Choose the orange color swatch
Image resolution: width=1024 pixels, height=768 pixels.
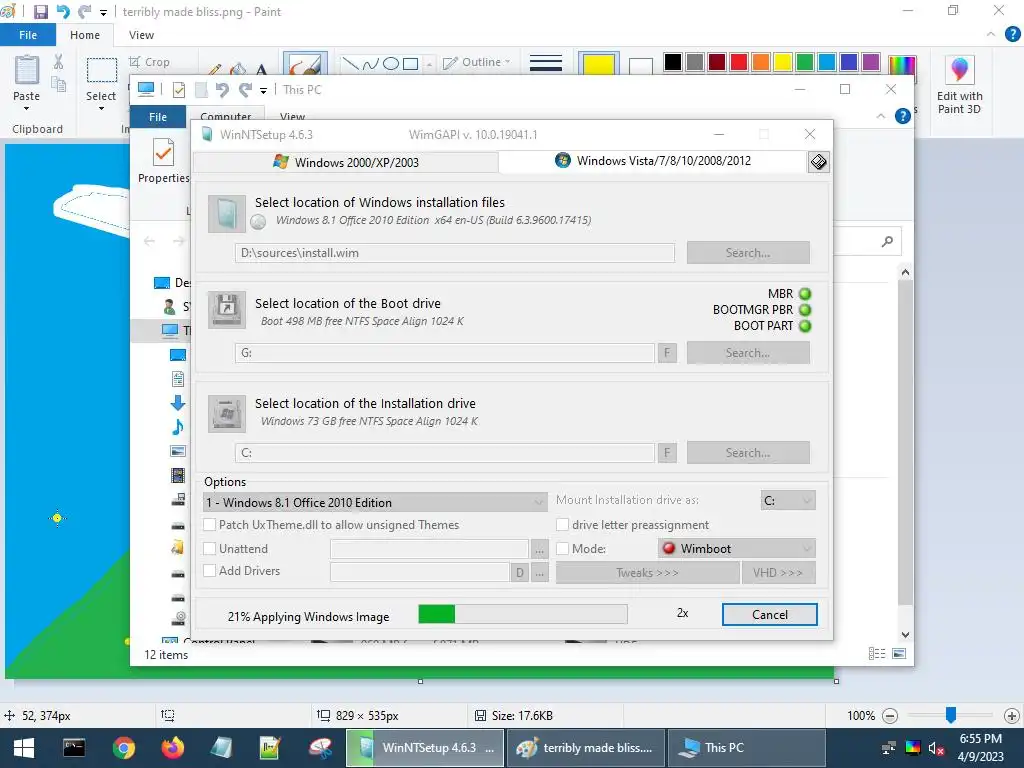[x=761, y=62]
